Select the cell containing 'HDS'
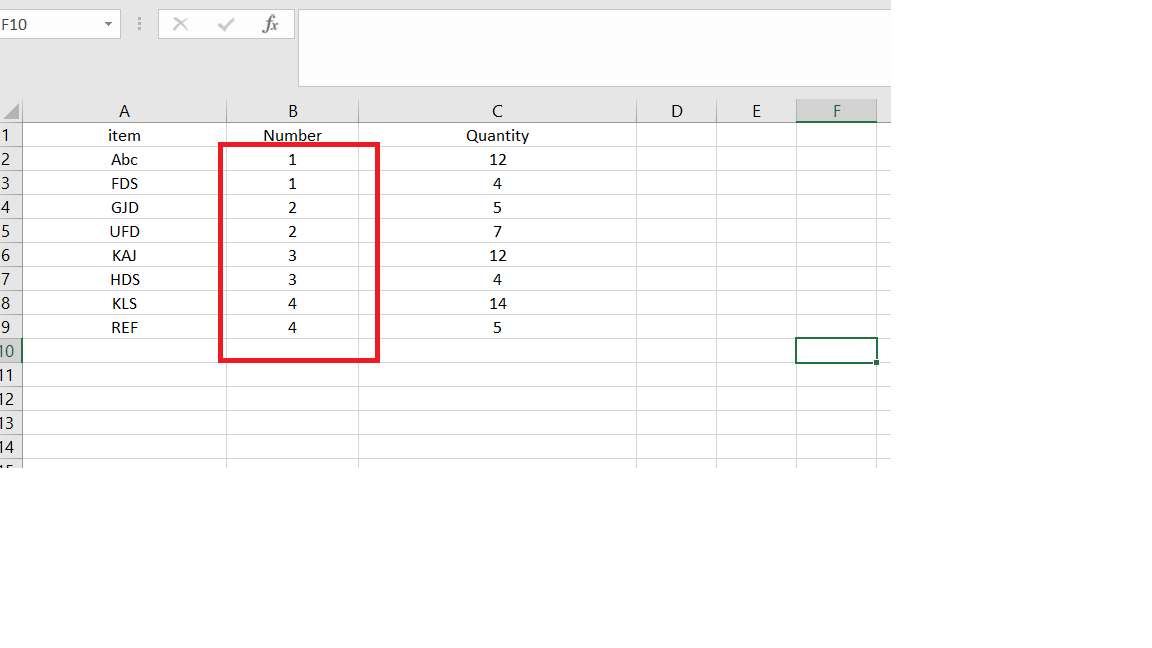The image size is (1152, 648). point(124,279)
